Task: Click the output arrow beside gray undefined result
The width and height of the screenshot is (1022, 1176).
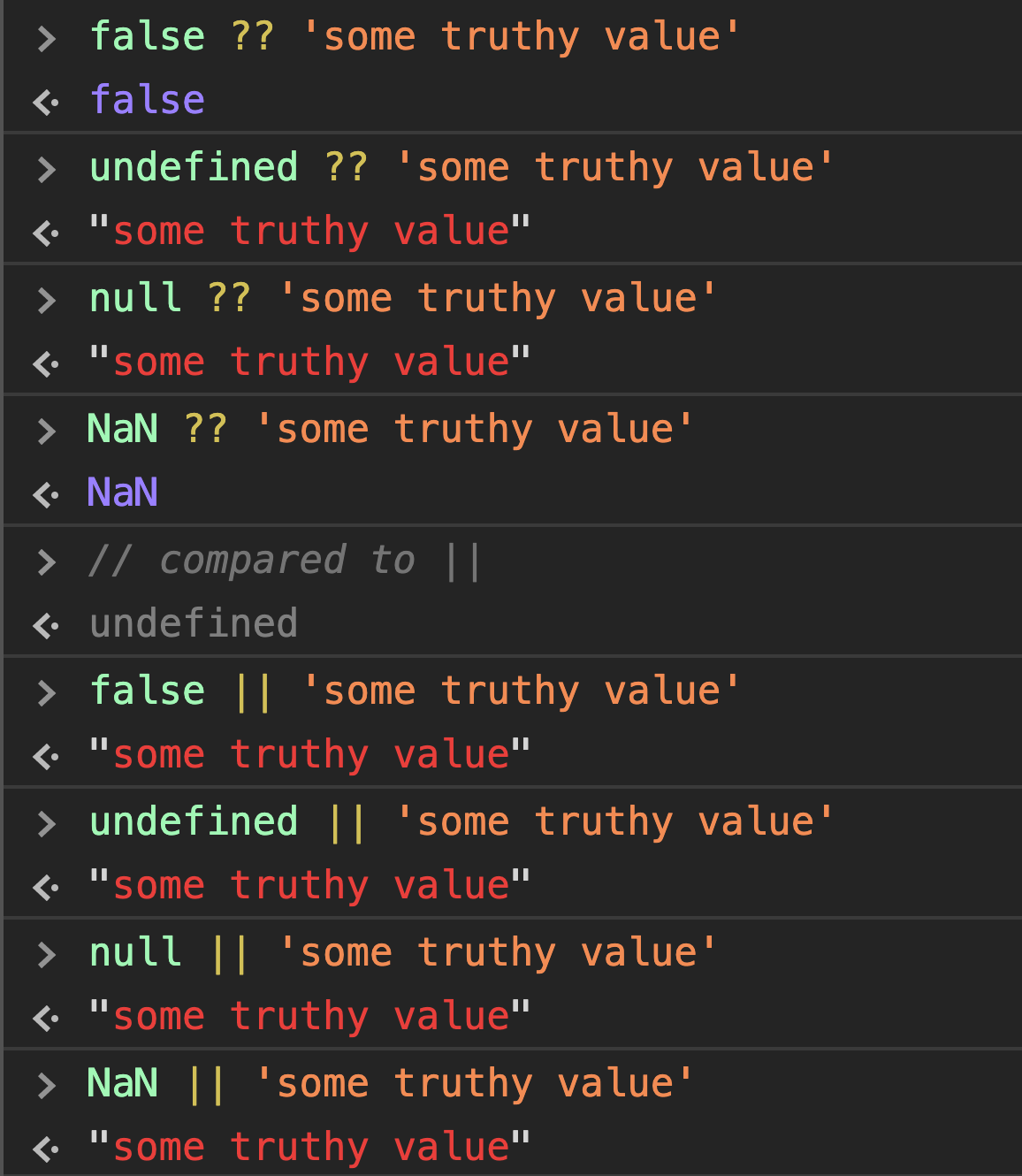Action: coord(46,626)
